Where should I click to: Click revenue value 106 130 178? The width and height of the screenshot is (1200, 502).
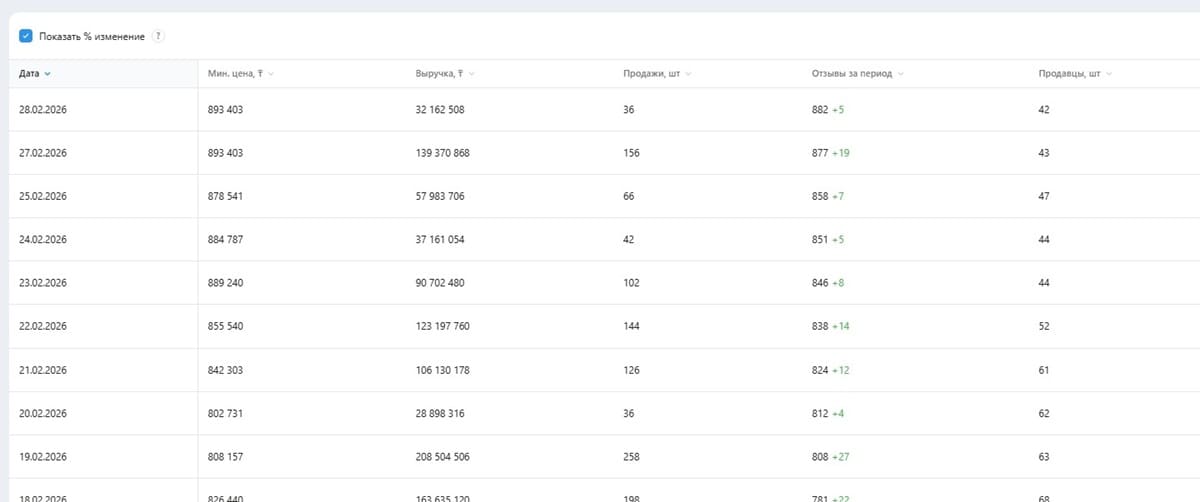coord(443,370)
